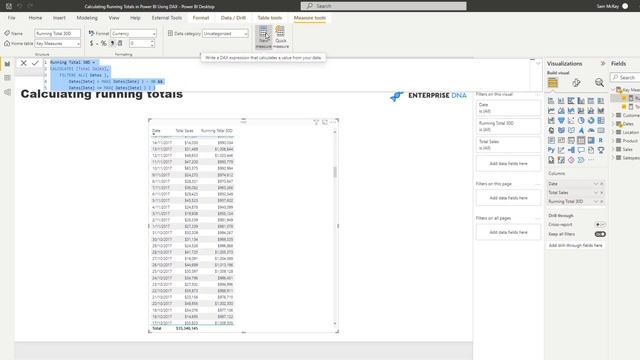
Task: Choose the Python visual
Action: tap(551, 150)
